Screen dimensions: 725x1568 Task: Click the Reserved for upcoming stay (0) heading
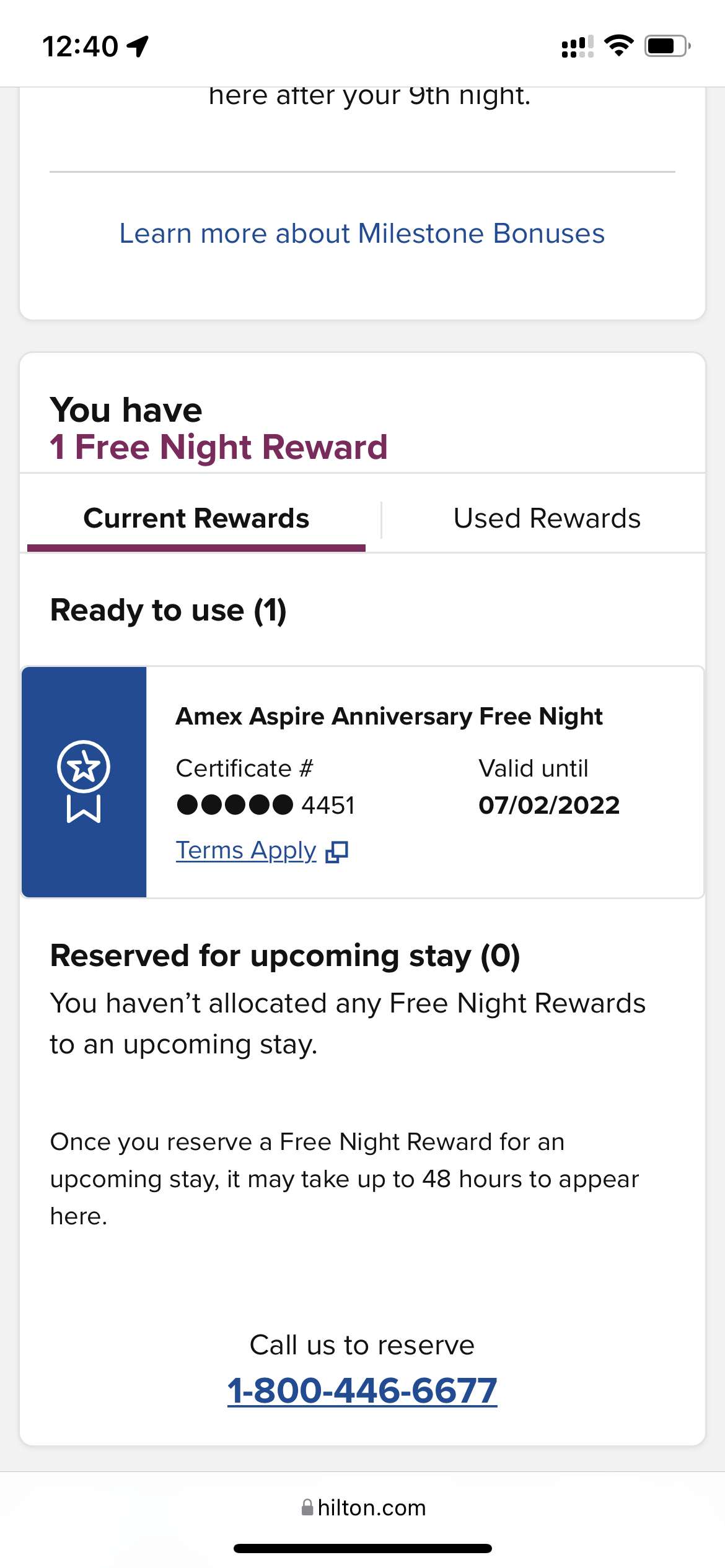(285, 956)
